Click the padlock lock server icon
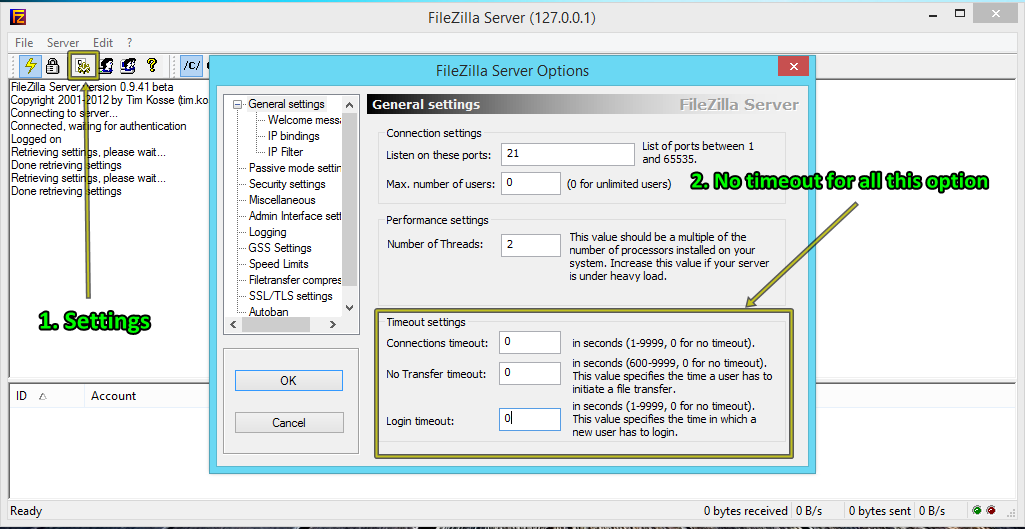Viewport: 1025px width, 529px height. click(53, 65)
